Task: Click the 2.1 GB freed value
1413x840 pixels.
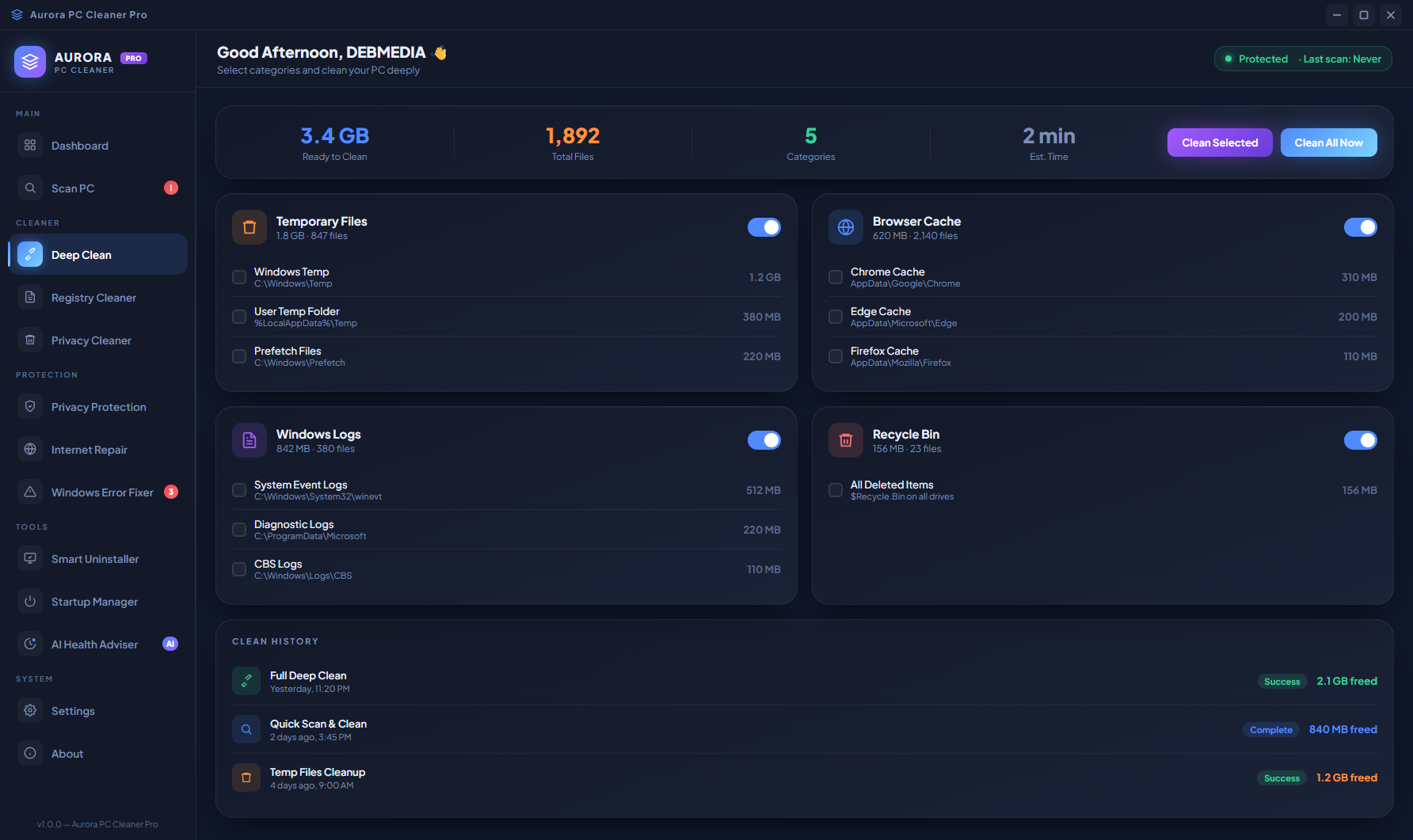Action: tap(1346, 681)
